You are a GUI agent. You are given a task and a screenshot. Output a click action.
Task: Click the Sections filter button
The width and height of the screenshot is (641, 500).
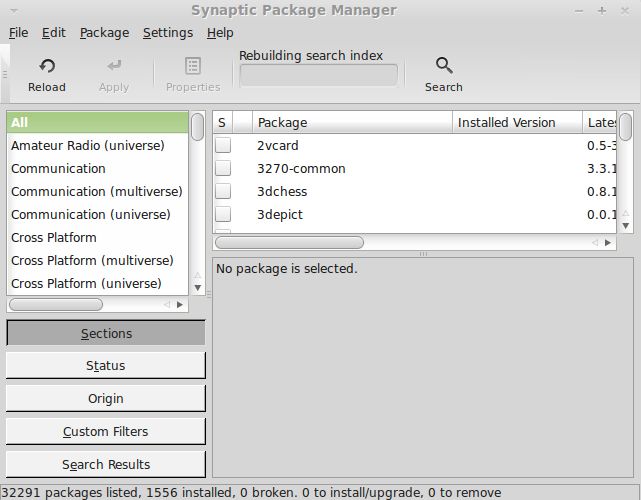coord(106,333)
